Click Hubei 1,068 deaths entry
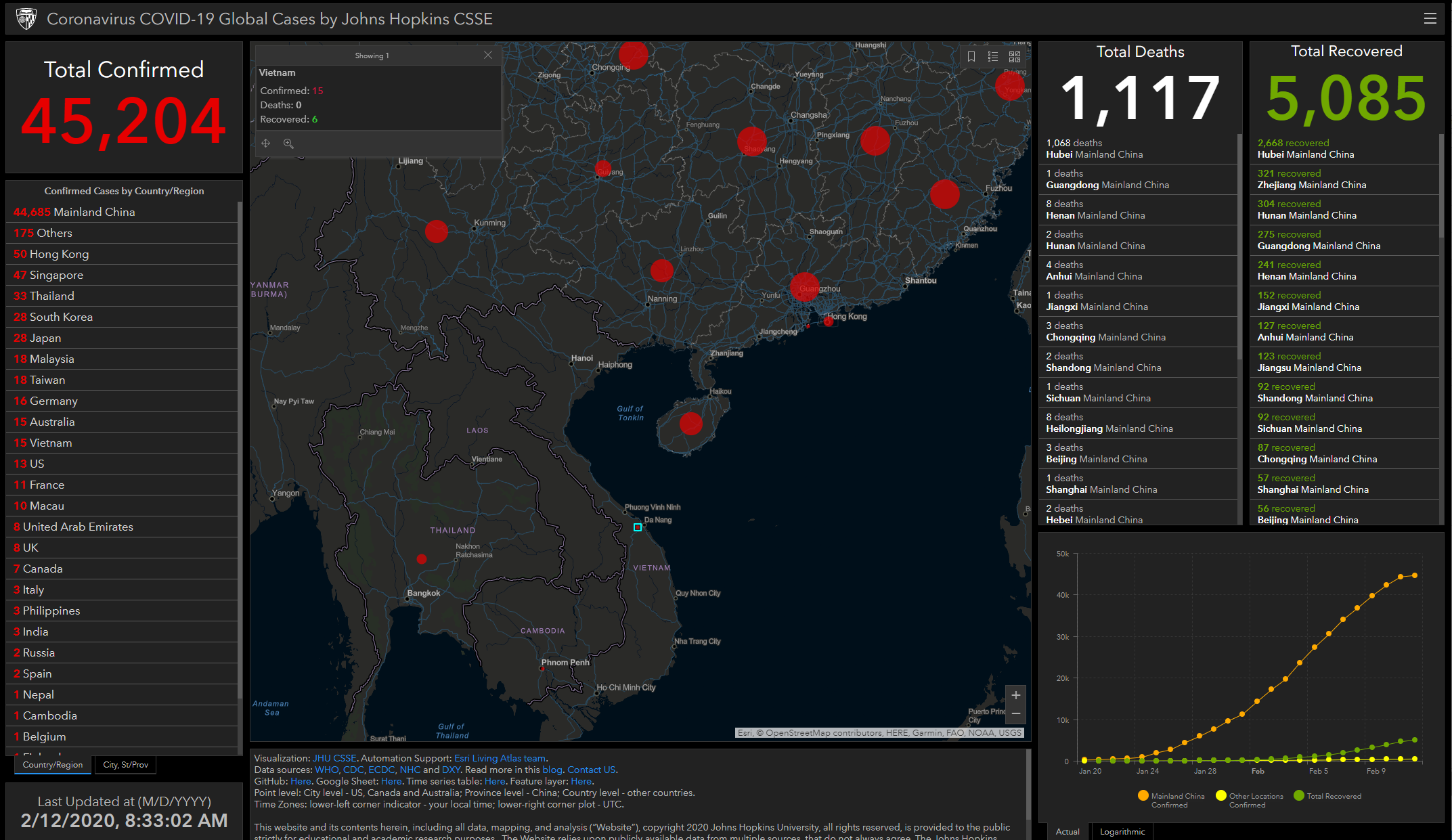This screenshot has height=840, width=1452. pos(1138,149)
